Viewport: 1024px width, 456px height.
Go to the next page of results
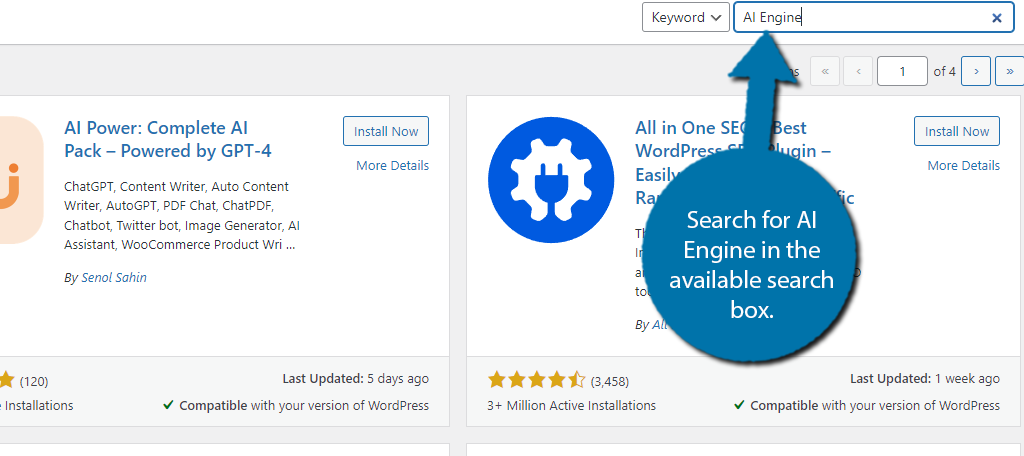coord(976,71)
